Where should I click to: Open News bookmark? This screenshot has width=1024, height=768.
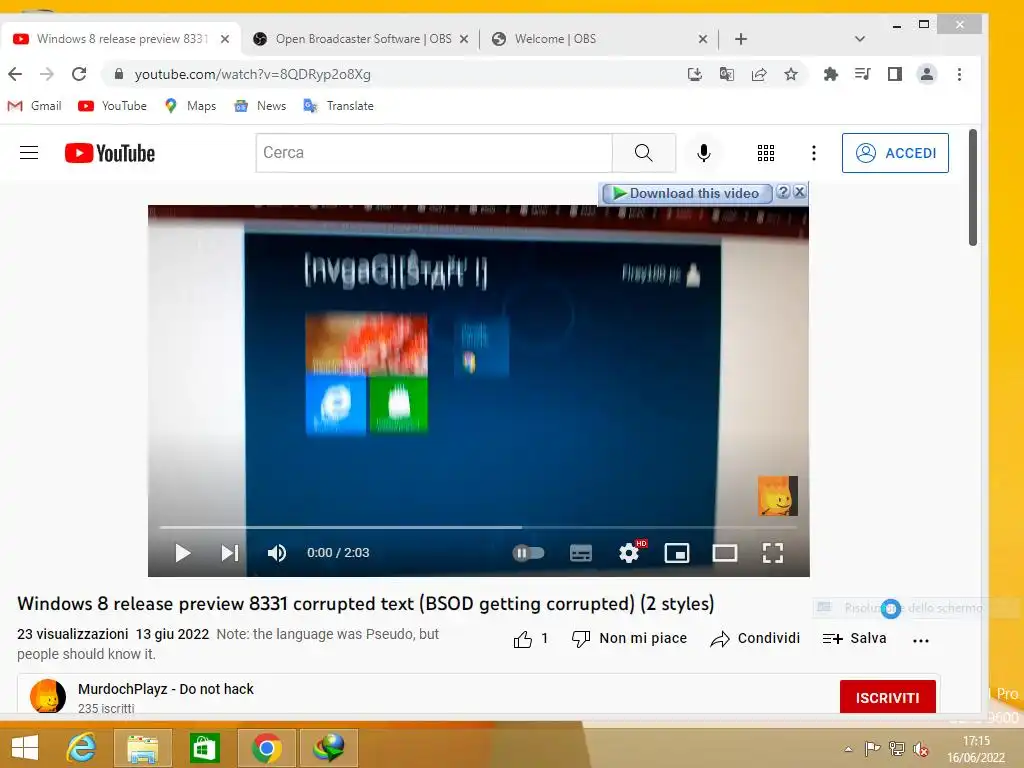pyautogui.click(x=260, y=106)
